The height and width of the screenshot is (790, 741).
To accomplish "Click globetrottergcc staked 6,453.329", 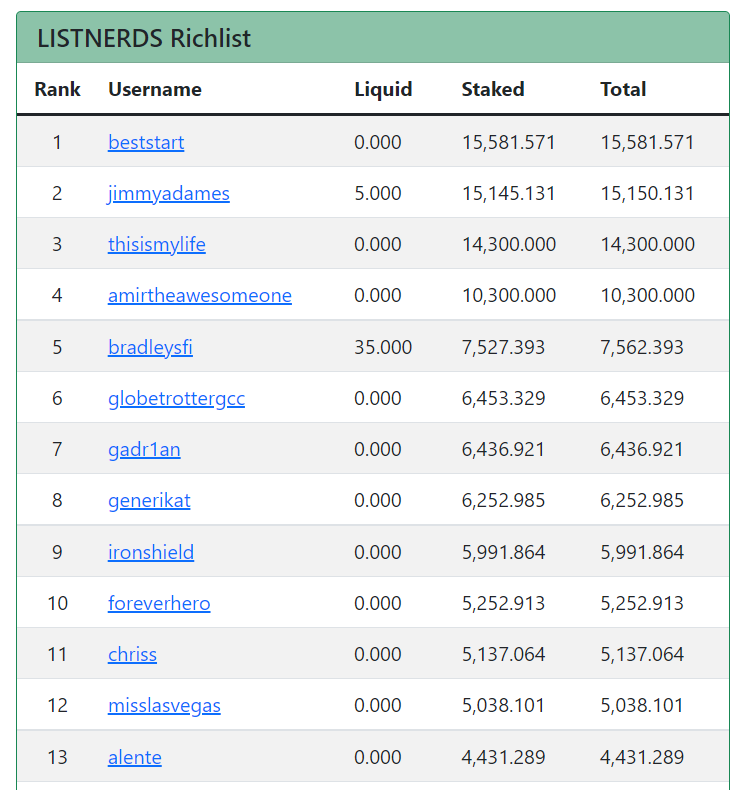I will point(503,399).
